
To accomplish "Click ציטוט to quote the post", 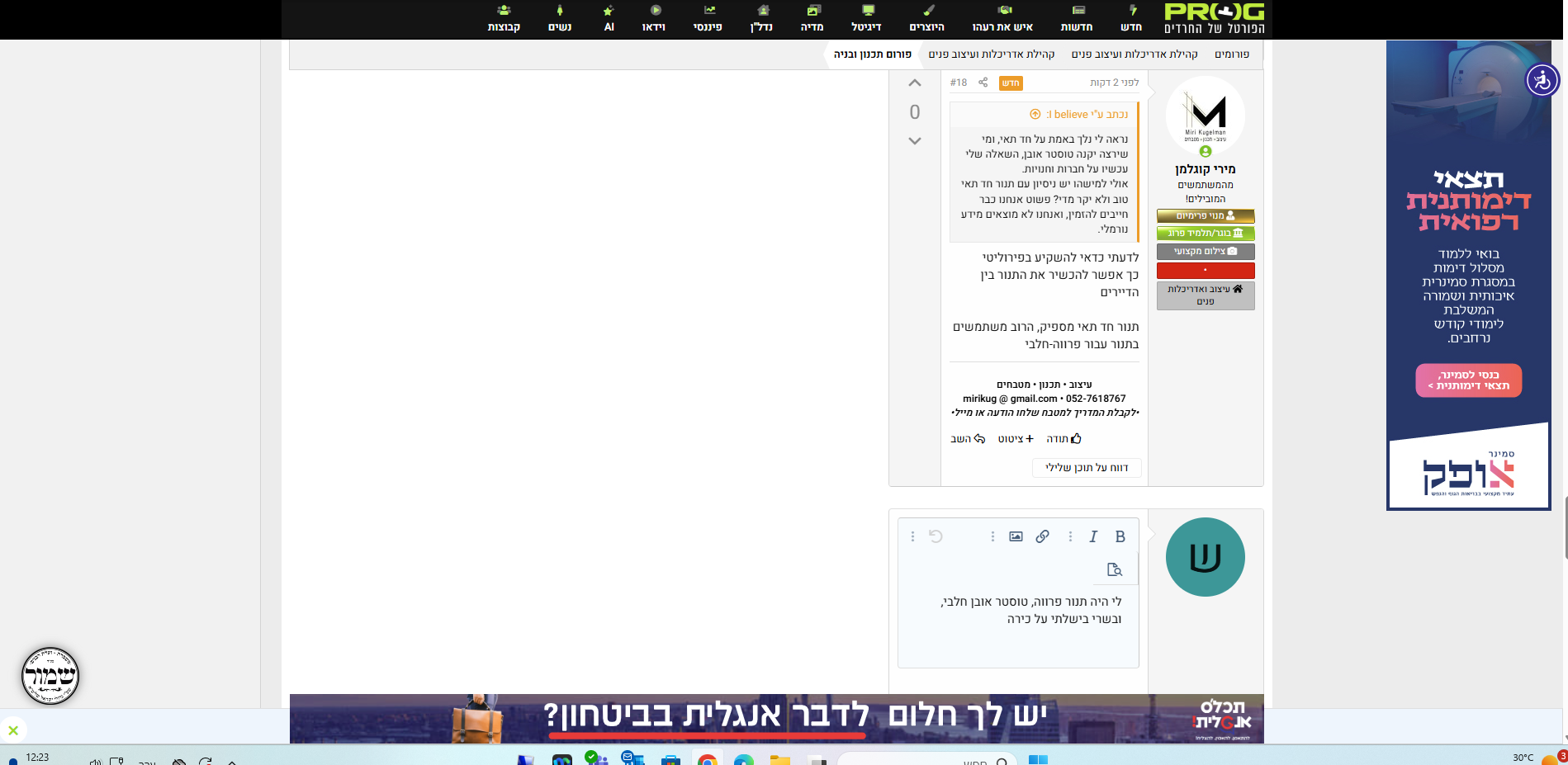I will [1016, 439].
